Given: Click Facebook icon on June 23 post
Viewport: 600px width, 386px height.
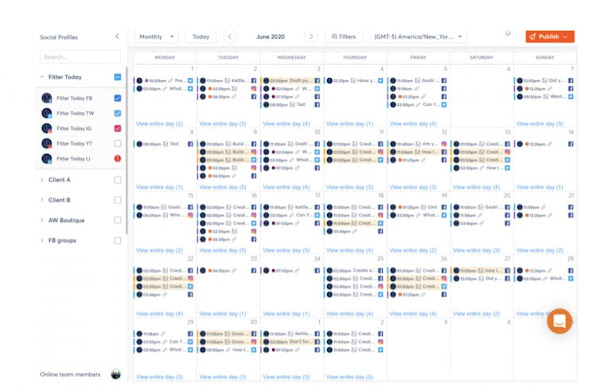Looking at the screenshot, I should pos(253,270).
